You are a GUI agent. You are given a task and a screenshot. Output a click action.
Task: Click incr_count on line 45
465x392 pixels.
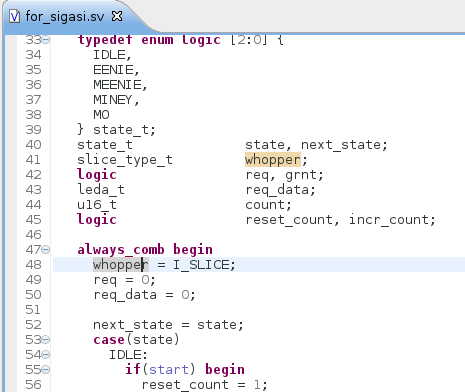tap(389, 220)
